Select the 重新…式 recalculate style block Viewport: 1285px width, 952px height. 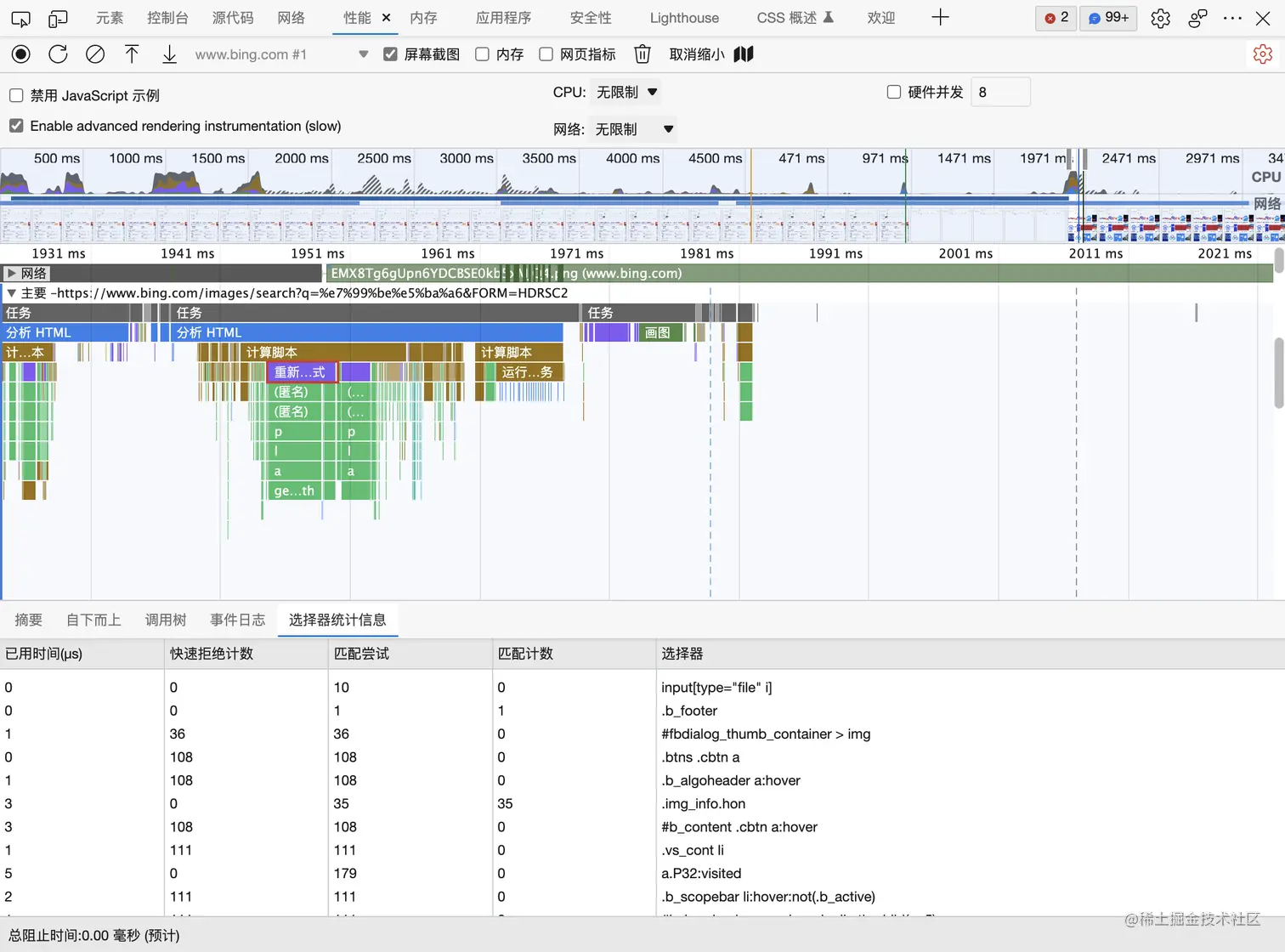(x=303, y=372)
